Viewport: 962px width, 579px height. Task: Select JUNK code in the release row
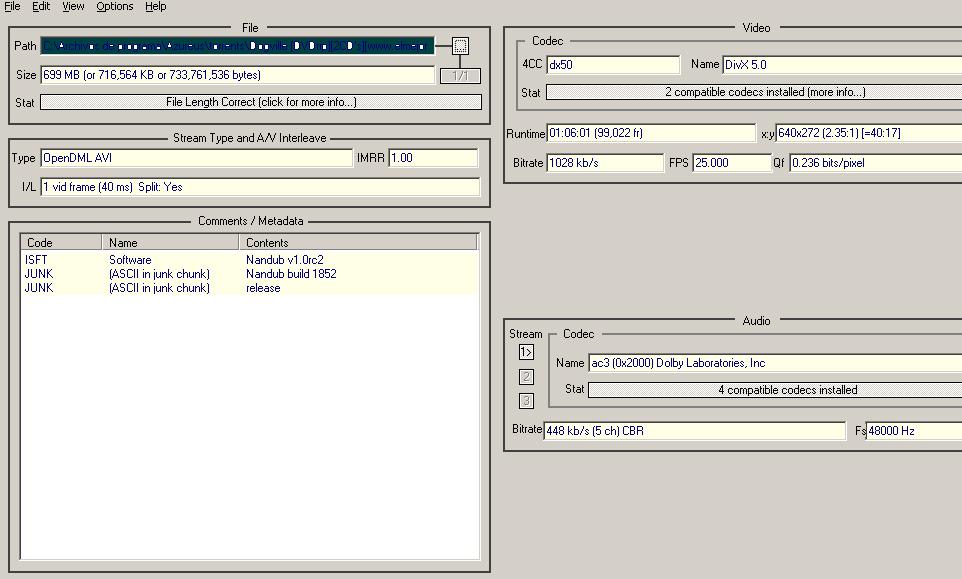pos(39,288)
